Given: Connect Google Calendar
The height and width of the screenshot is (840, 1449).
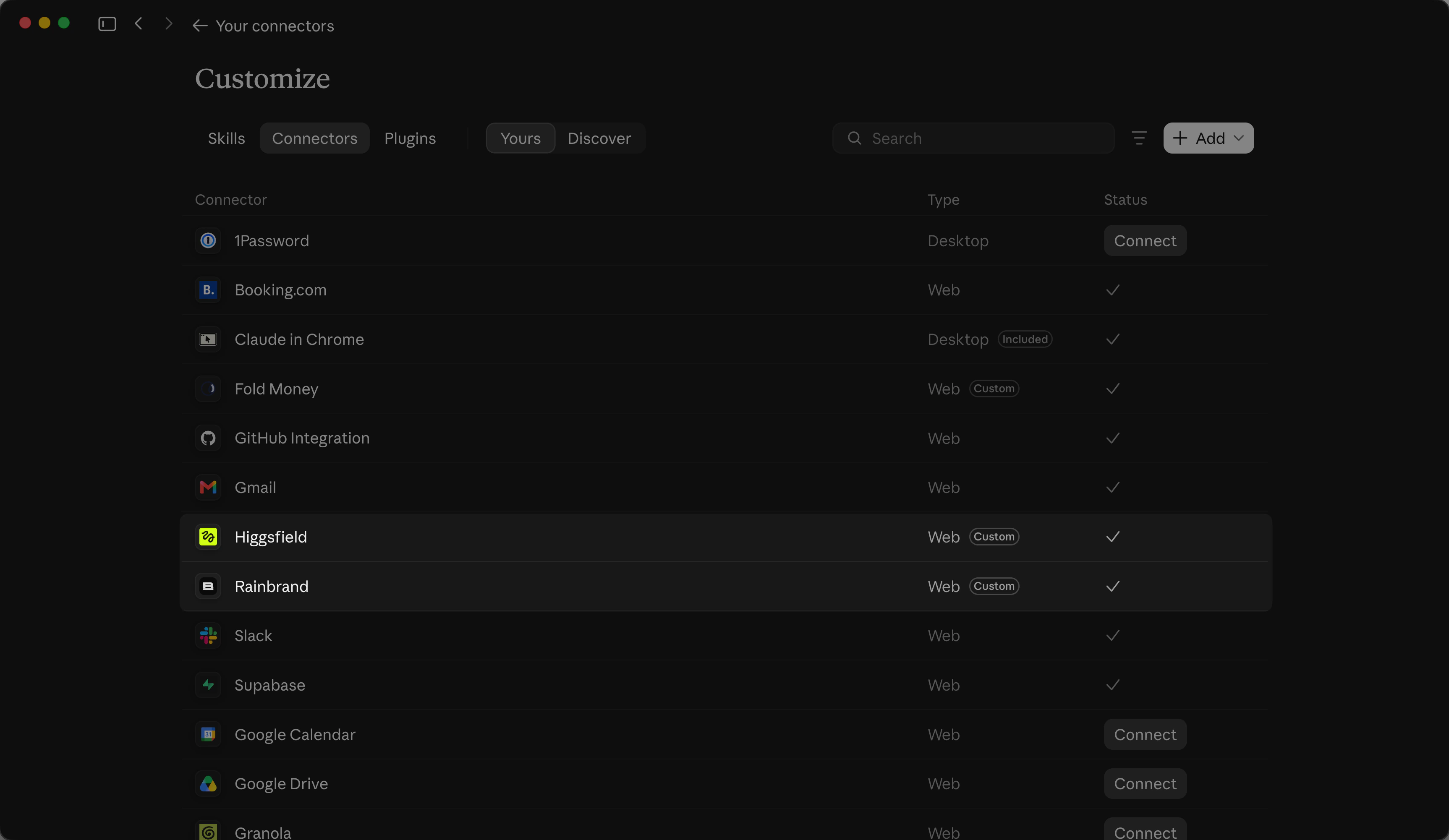Looking at the screenshot, I should point(1145,734).
